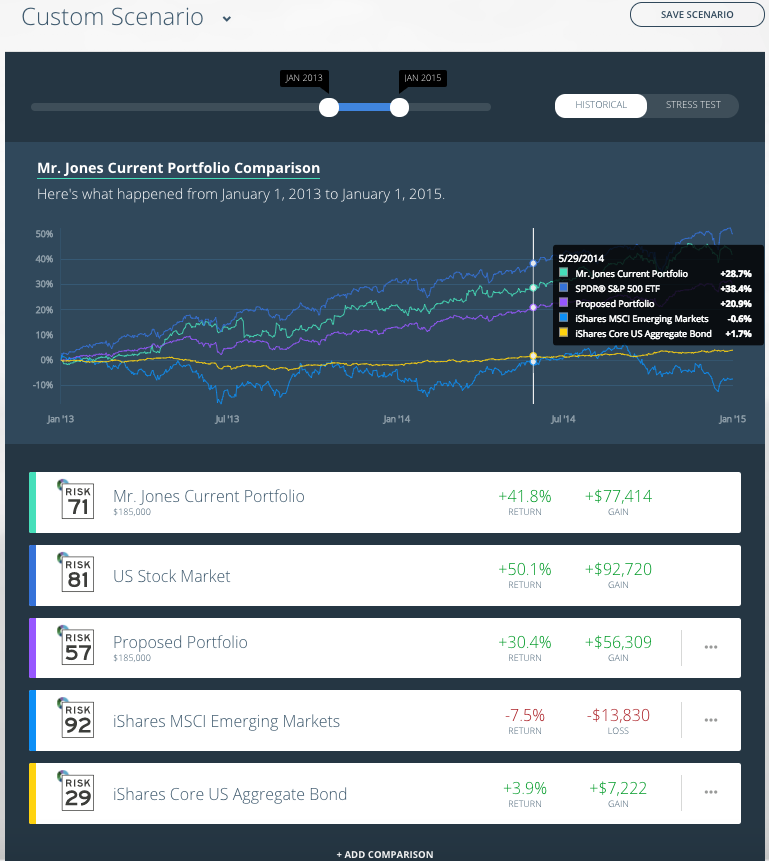Click Add Comparison link
Screen dimensions: 769x861
pos(385,854)
